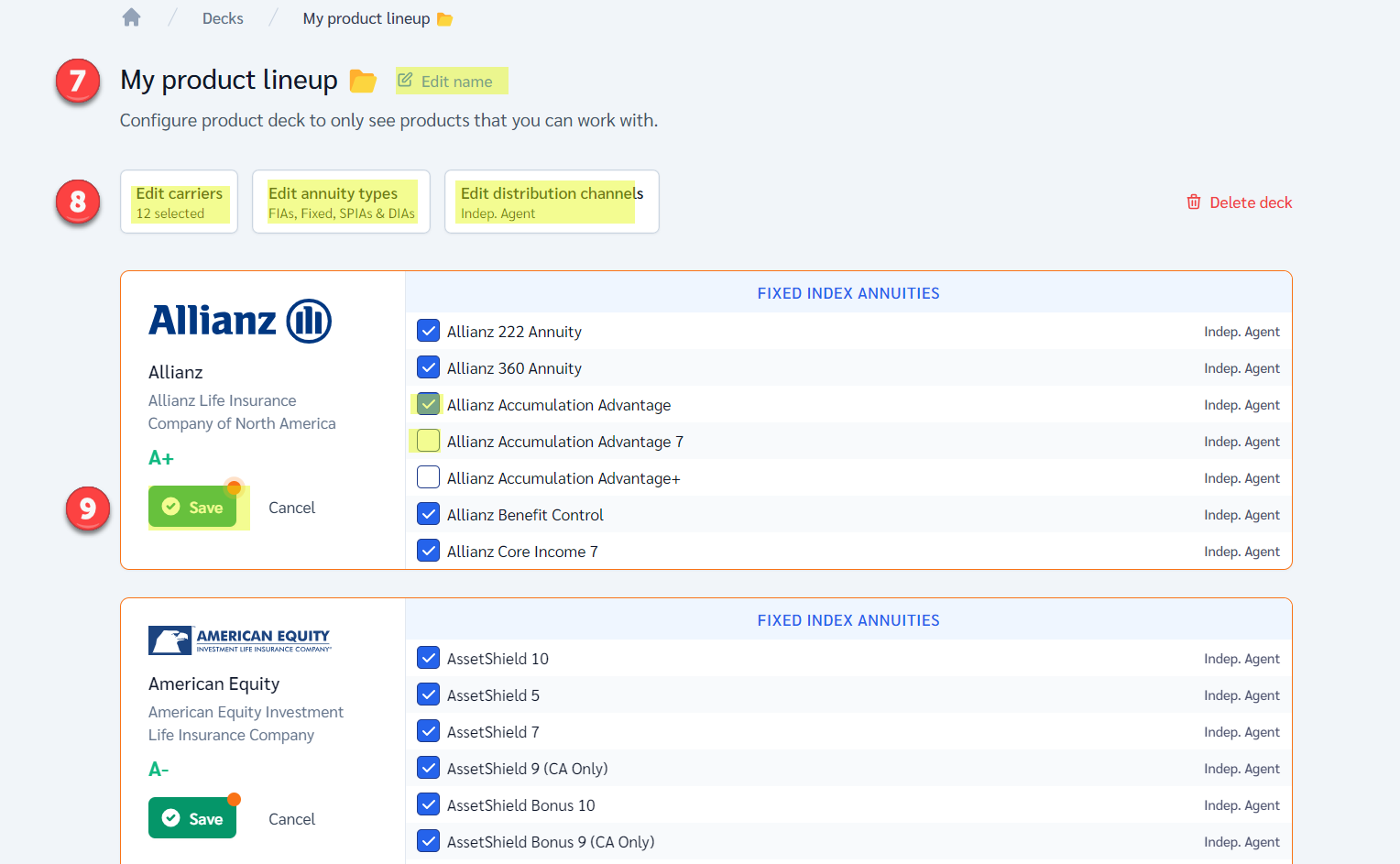Open Decks breadcrumb link
This screenshot has width=1400, height=864.
(223, 18)
